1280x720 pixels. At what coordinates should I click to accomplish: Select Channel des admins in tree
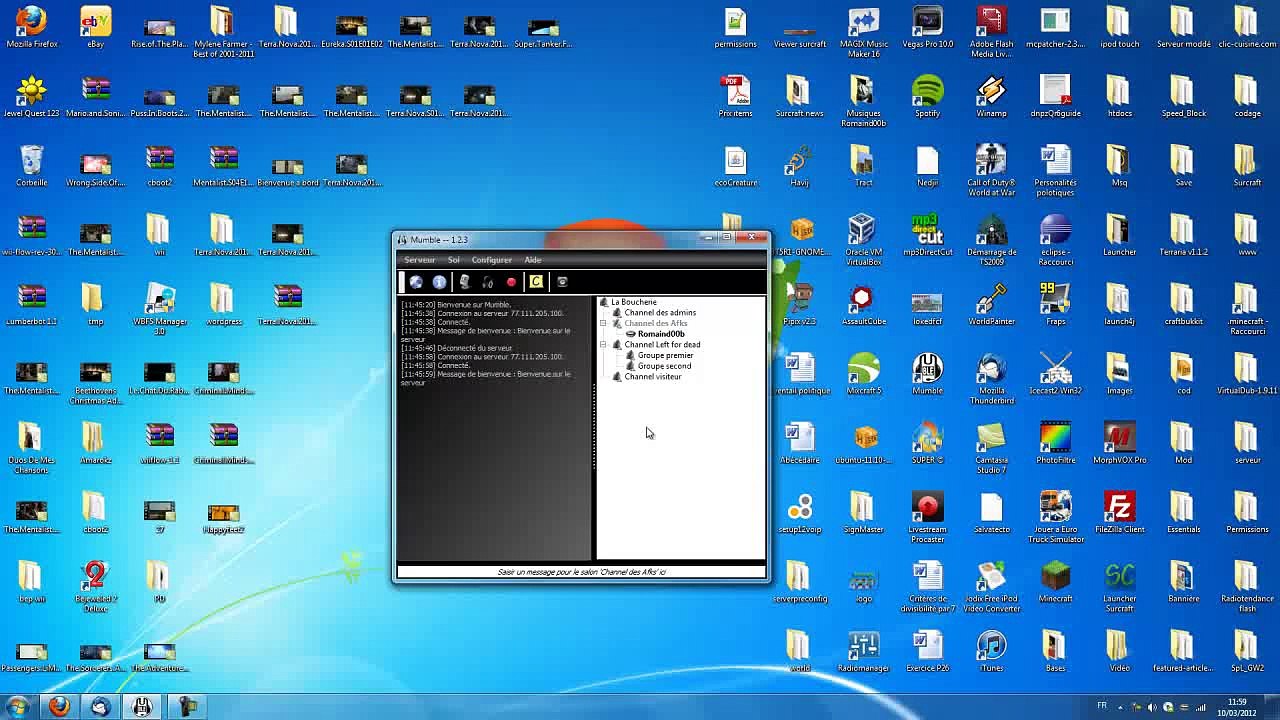click(660, 313)
